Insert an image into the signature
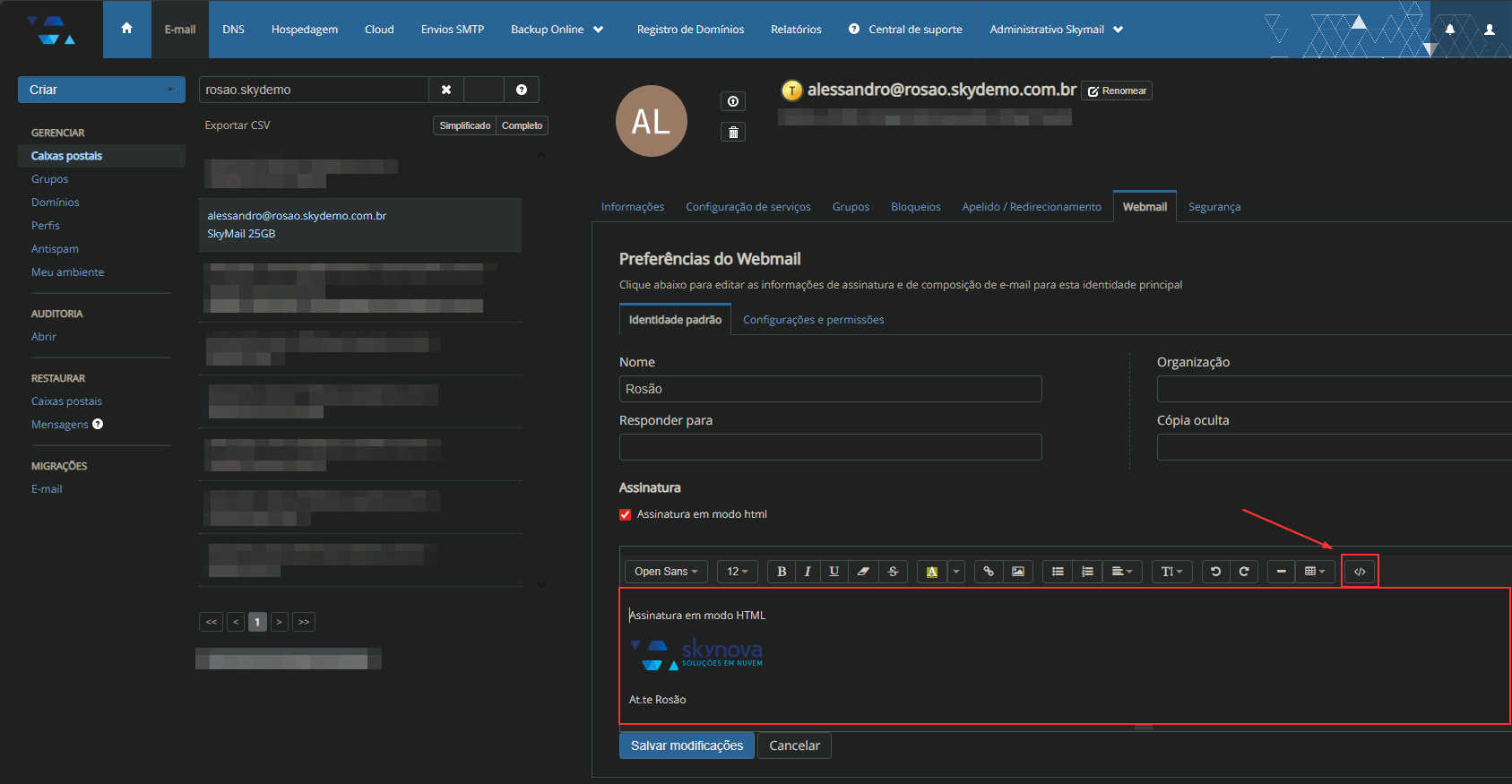Image resolution: width=1512 pixels, height=784 pixels. [1017, 572]
